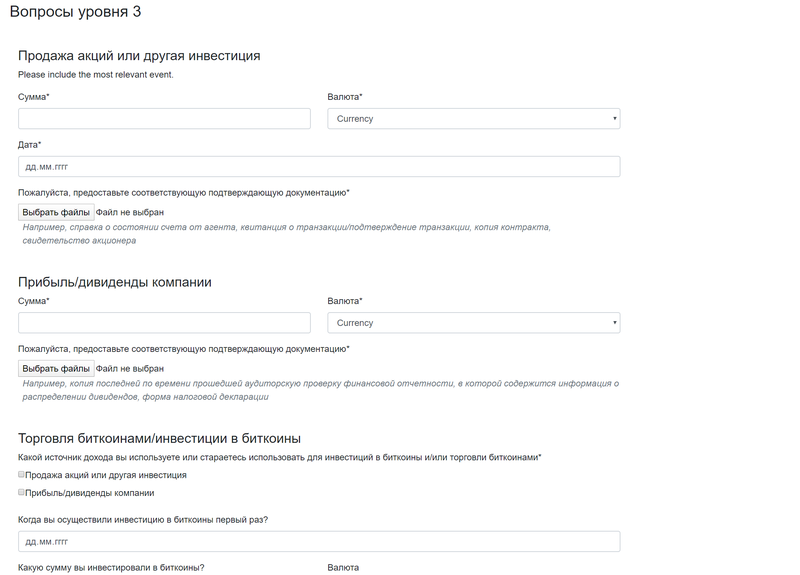Click the first bitcoin investment date field
Viewport: 800px width, 575px height.
click(319, 541)
